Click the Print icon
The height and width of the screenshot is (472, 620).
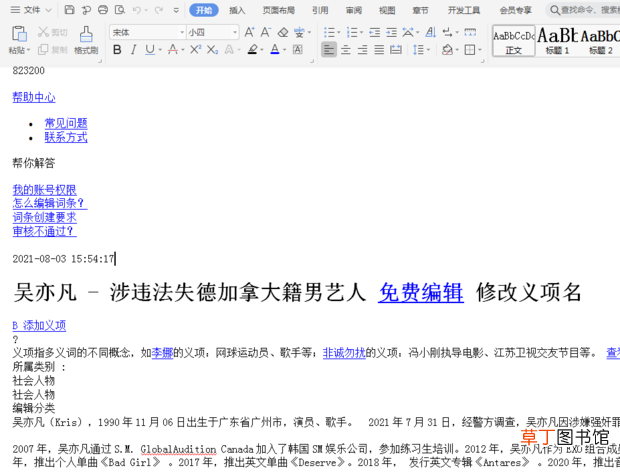click(x=103, y=10)
